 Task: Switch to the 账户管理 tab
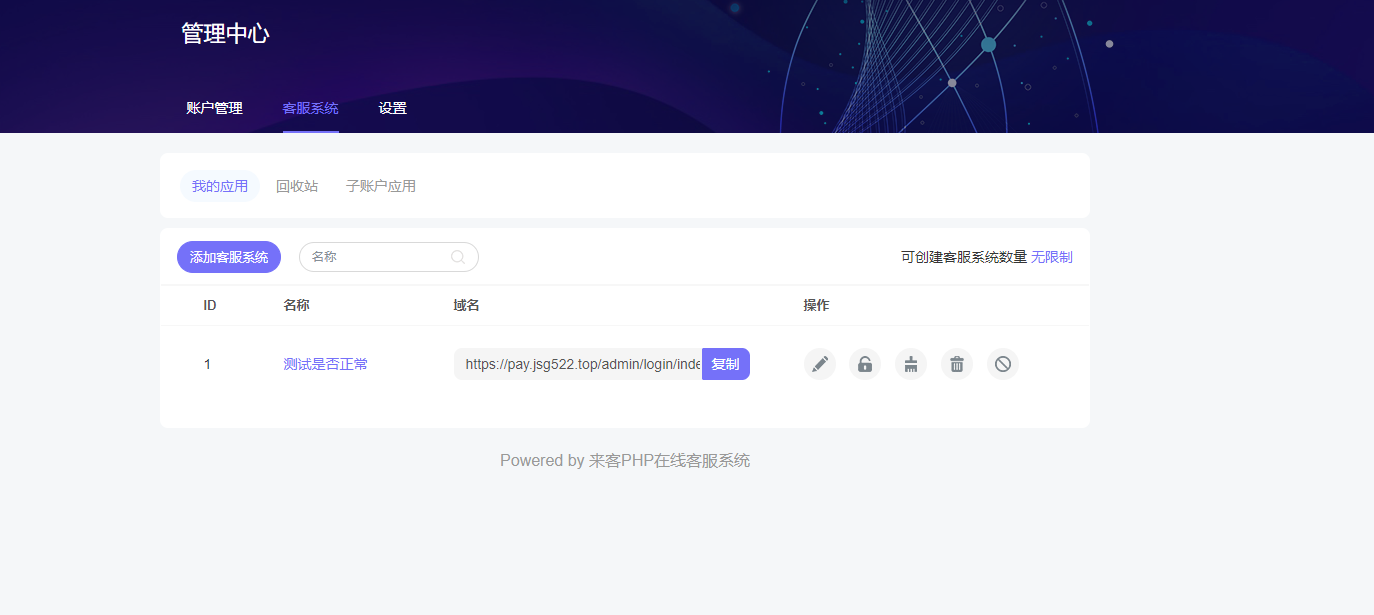[x=213, y=108]
